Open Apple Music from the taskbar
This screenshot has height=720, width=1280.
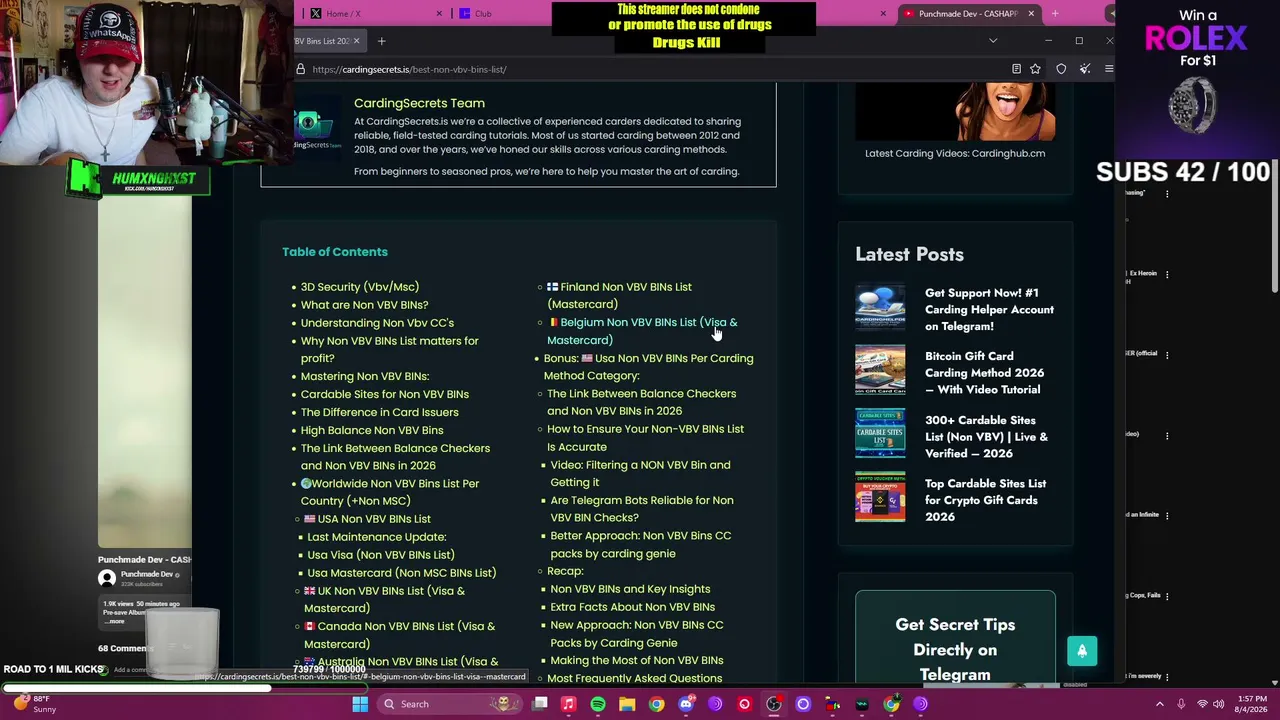pyautogui.click(x=568, y=704)
